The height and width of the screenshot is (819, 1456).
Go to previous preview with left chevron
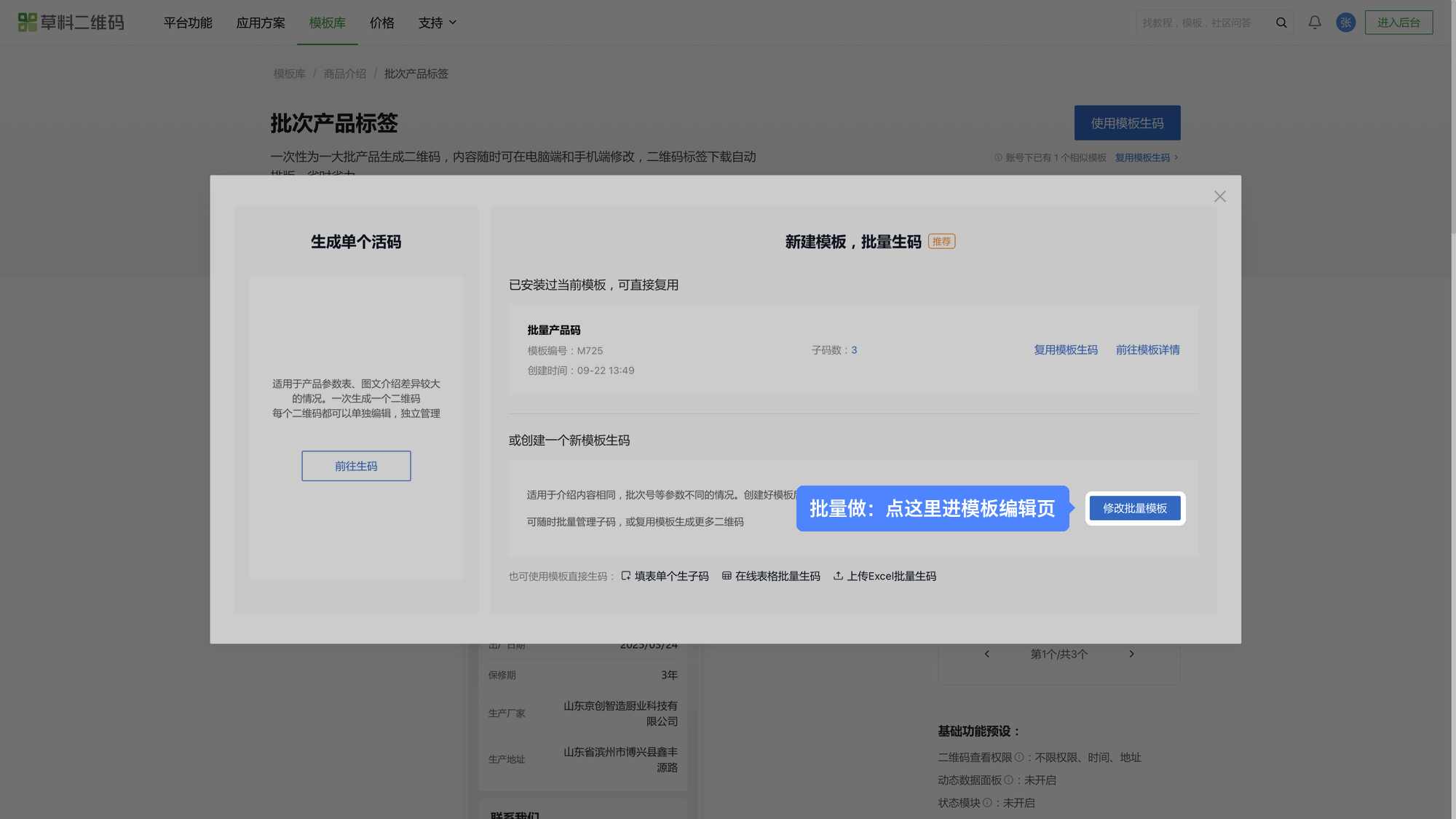(987, 654)
